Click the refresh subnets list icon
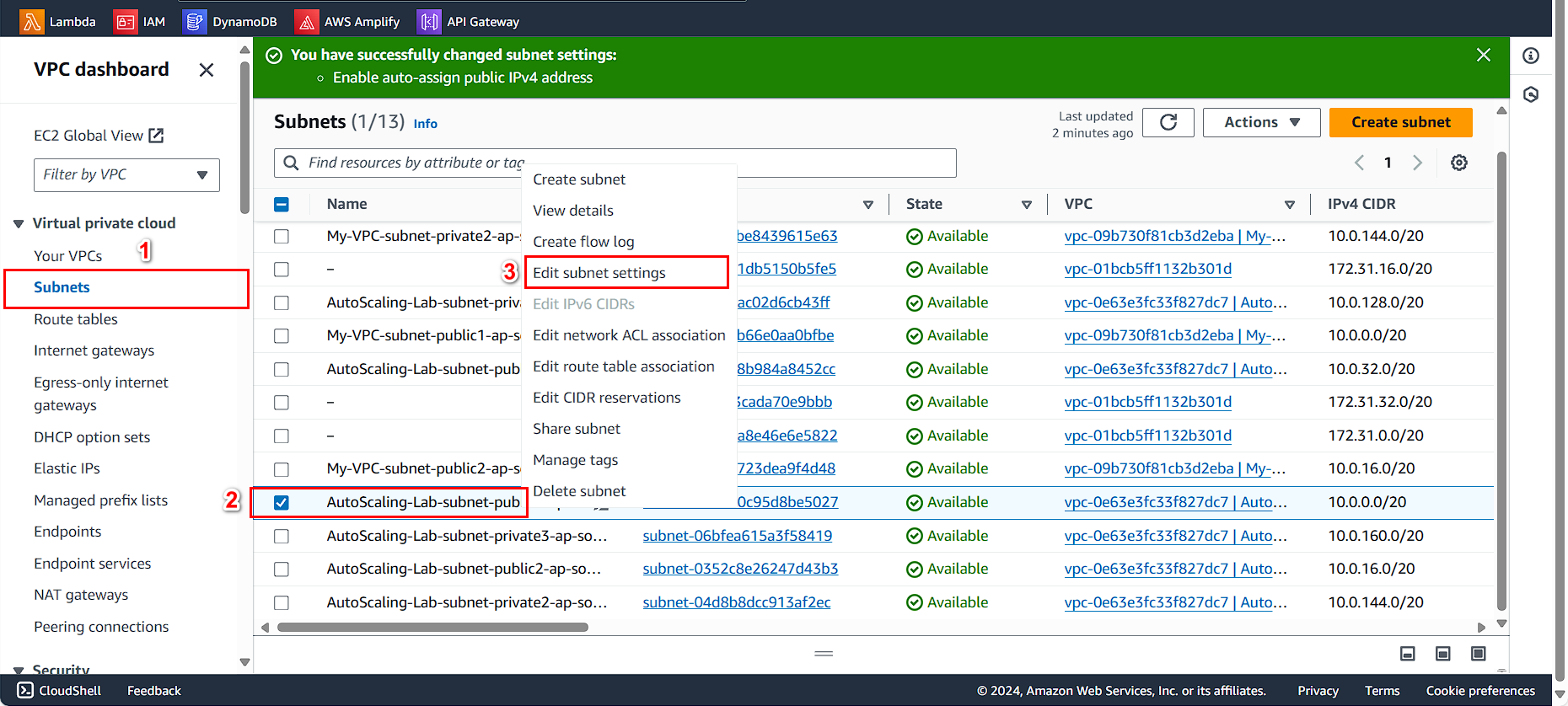Viewport: 1568px width, 706px height. click(1168, 122)
